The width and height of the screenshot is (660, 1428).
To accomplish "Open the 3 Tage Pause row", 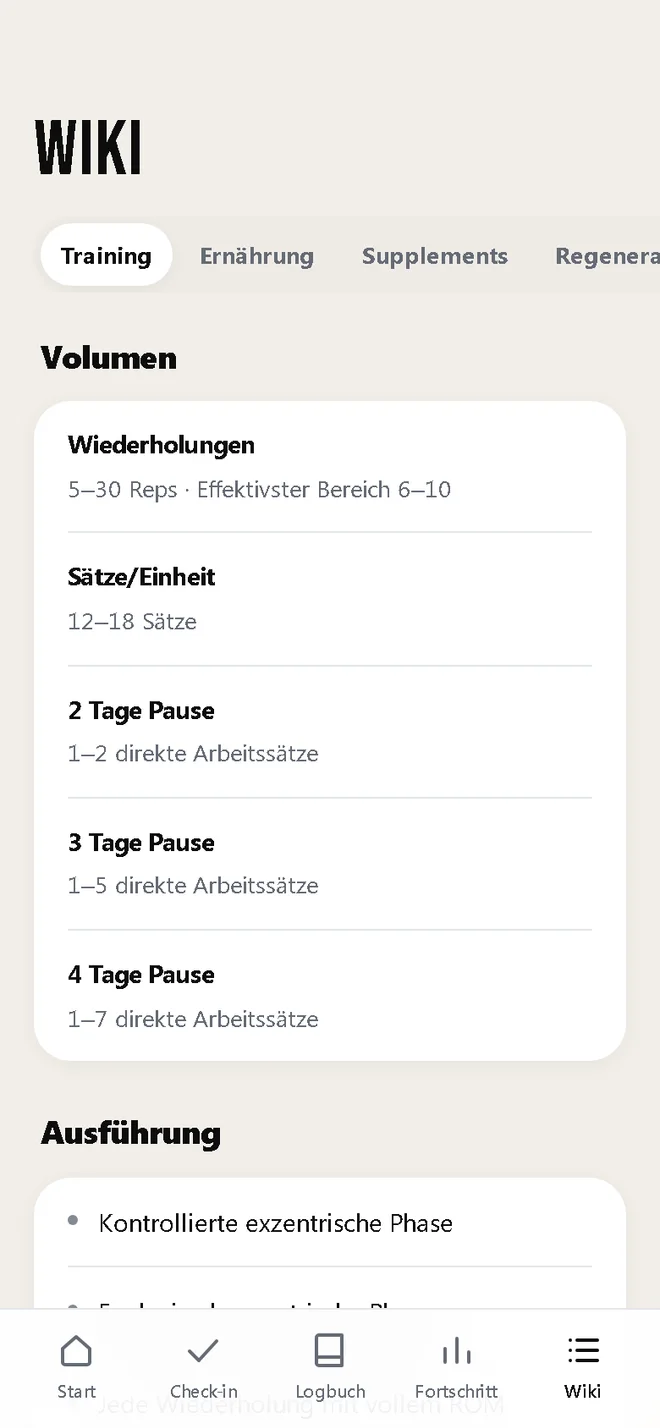I will click(x=330, y=864).
